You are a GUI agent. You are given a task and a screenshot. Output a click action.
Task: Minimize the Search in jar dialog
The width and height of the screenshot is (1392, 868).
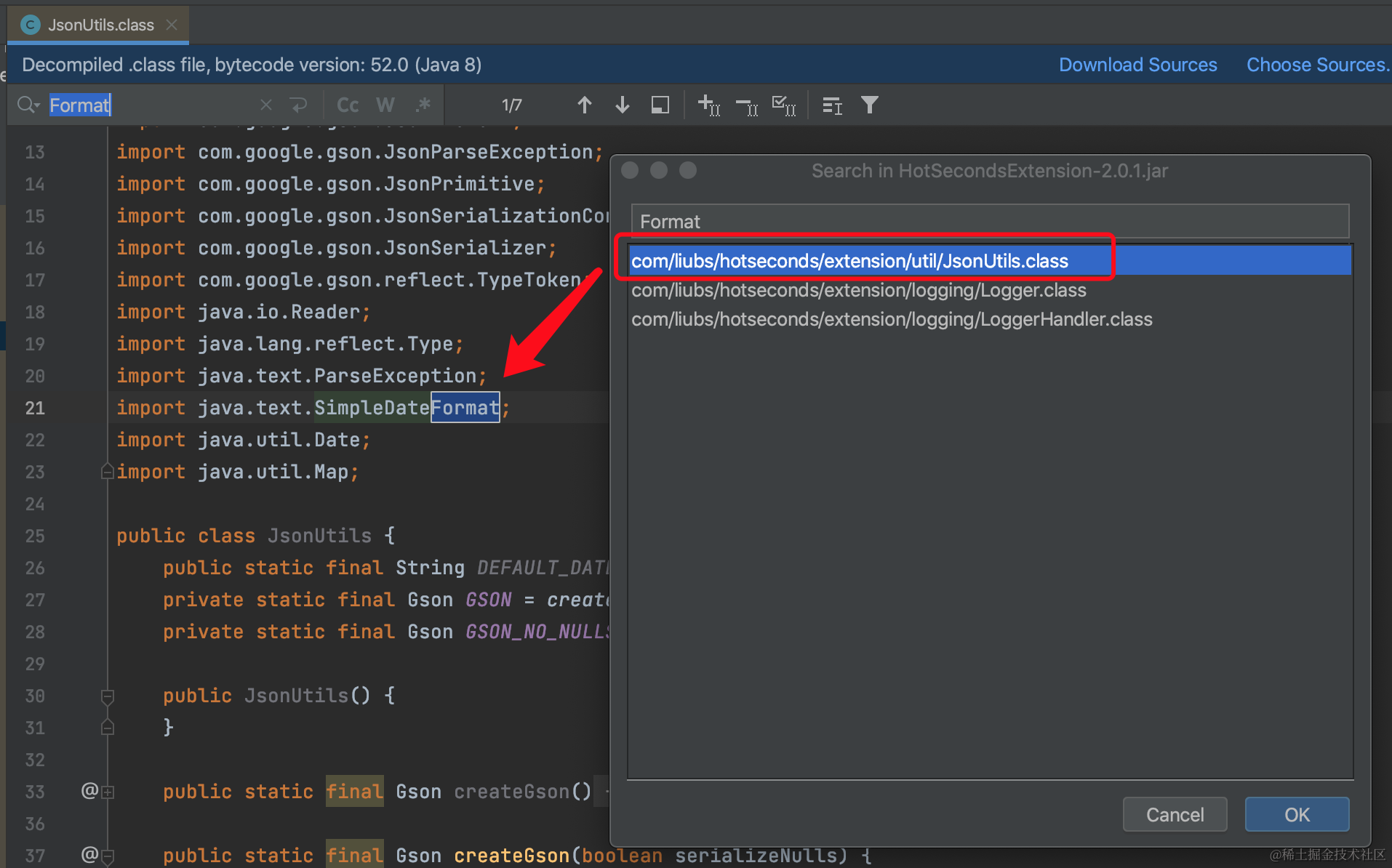(x=659, y=170)
